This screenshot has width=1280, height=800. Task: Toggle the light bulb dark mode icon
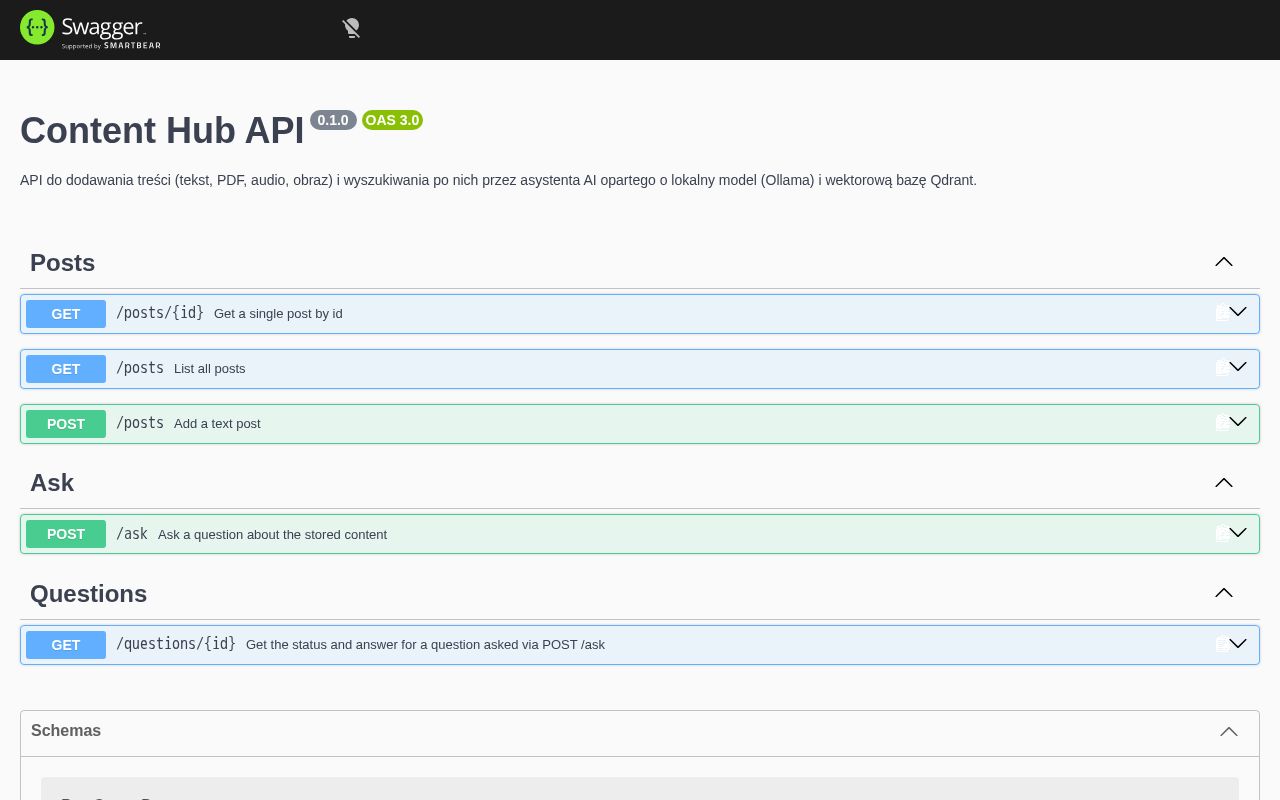[351, 28]
